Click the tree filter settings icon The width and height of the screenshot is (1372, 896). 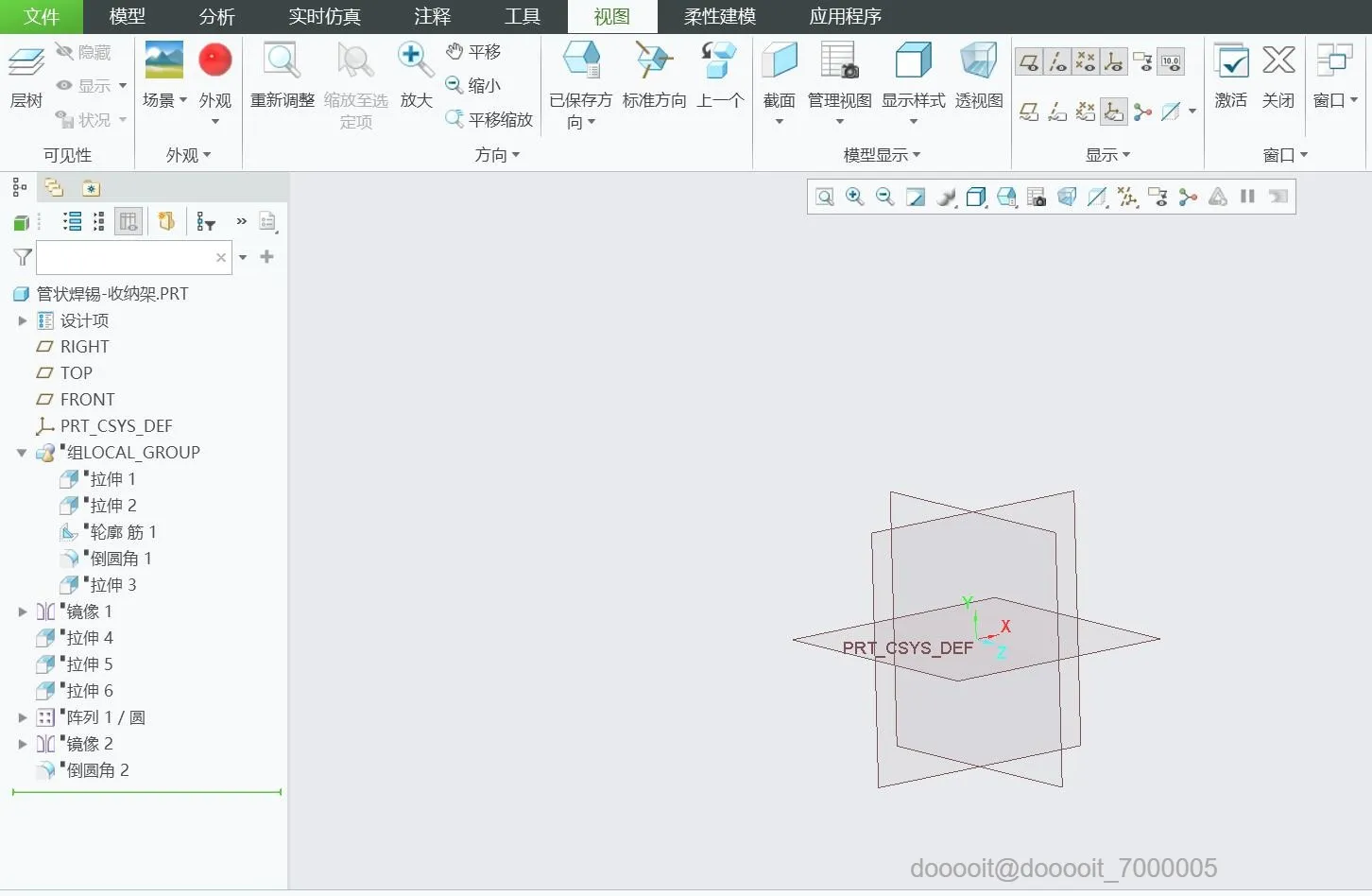206,221
